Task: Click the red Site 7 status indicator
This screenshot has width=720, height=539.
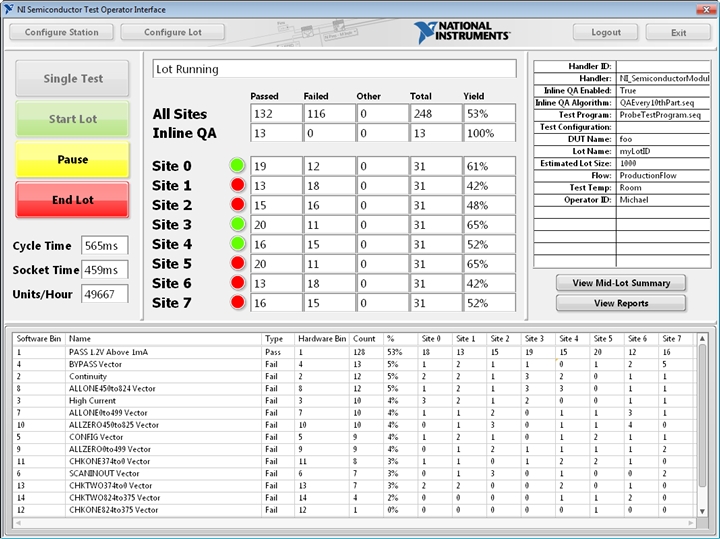Action: click(x=237, y=303)
